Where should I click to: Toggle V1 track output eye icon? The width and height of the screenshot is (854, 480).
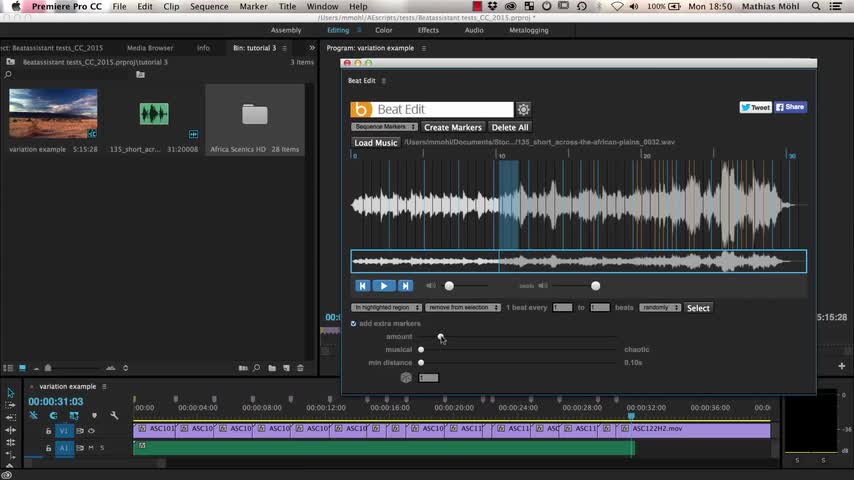(x=91, y=431)
